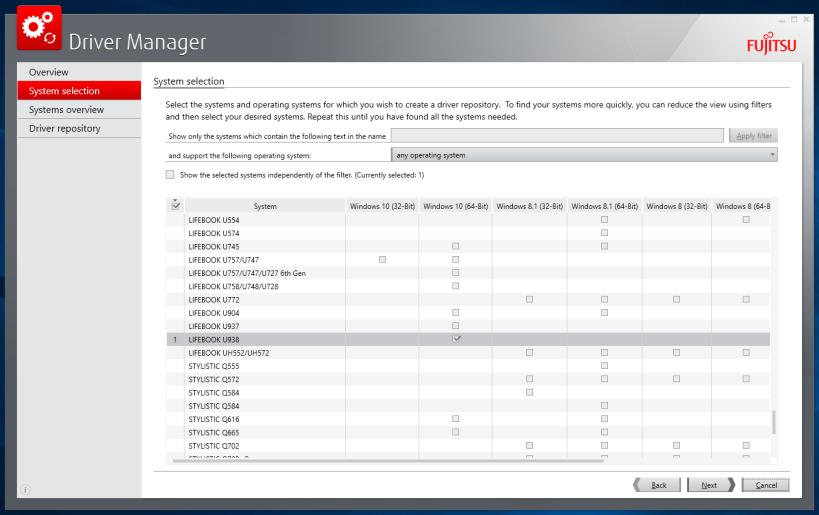The width and height of the screenshot is (819, 515).
Task: Check Windows 10 (64-Bit) for LIFEBOOK U758/U748/U728
Action: click(x=455, y=286)
